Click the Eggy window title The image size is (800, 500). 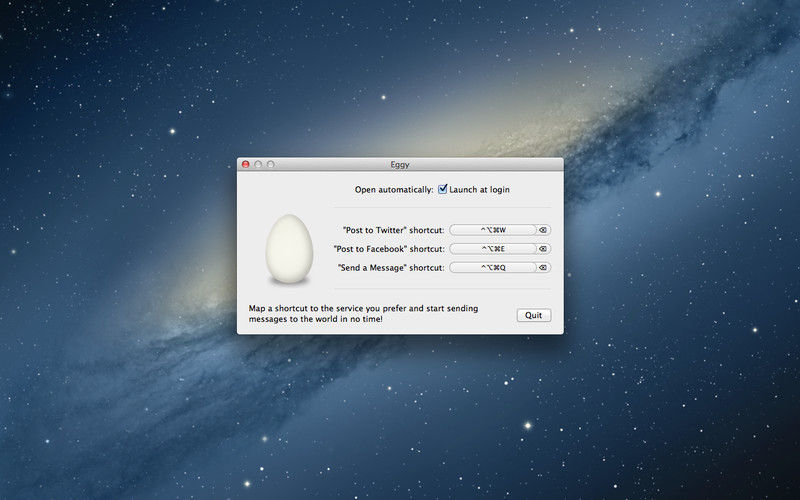400,164
